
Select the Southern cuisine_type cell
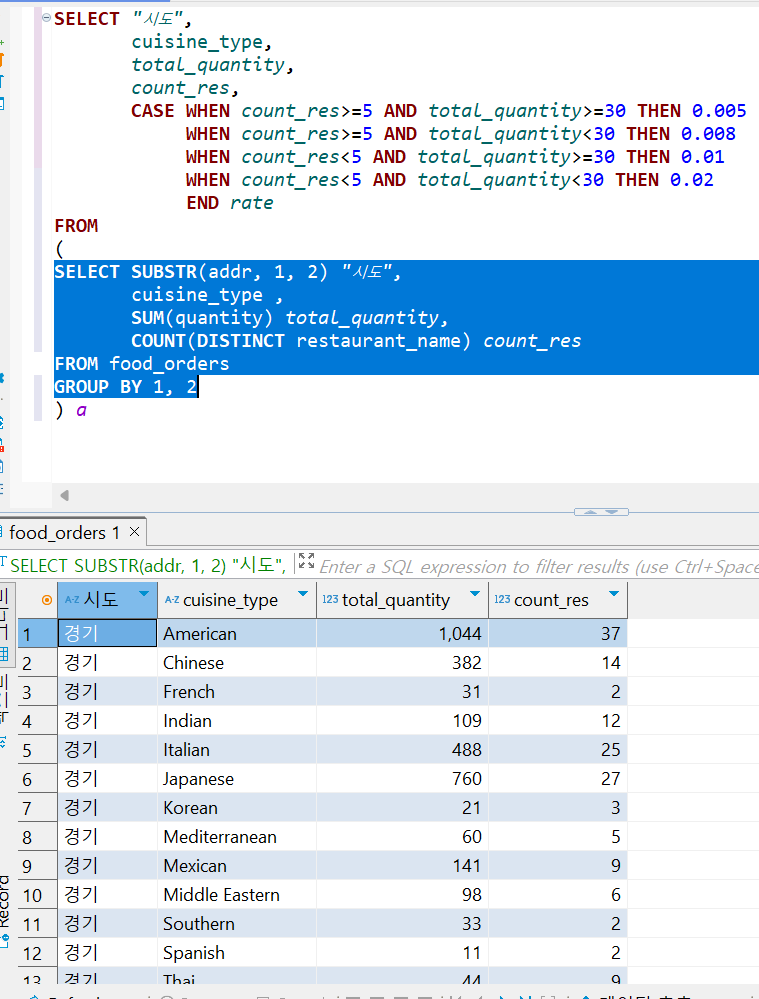pos(236,924)
